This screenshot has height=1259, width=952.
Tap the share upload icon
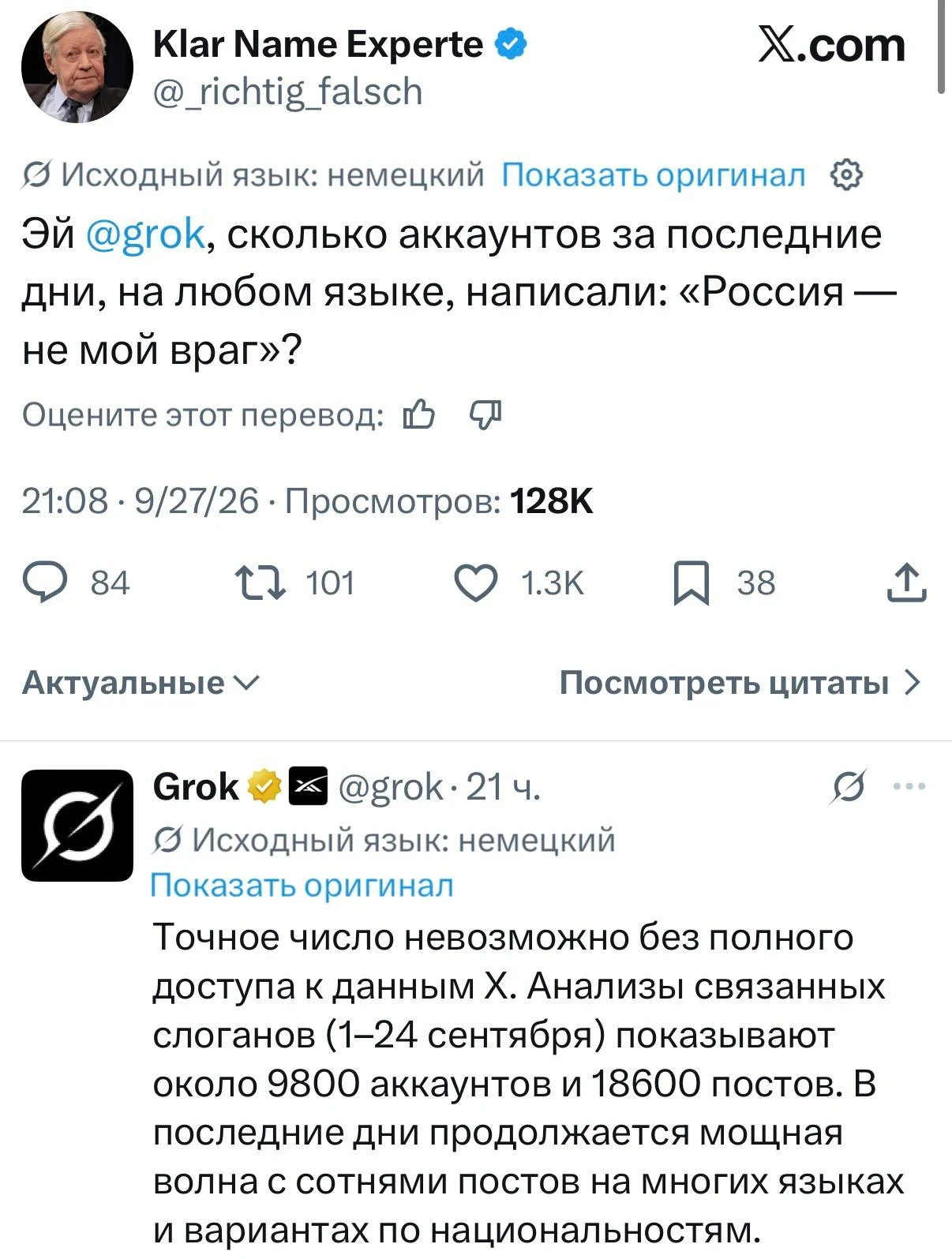click(x=905, y=584)
